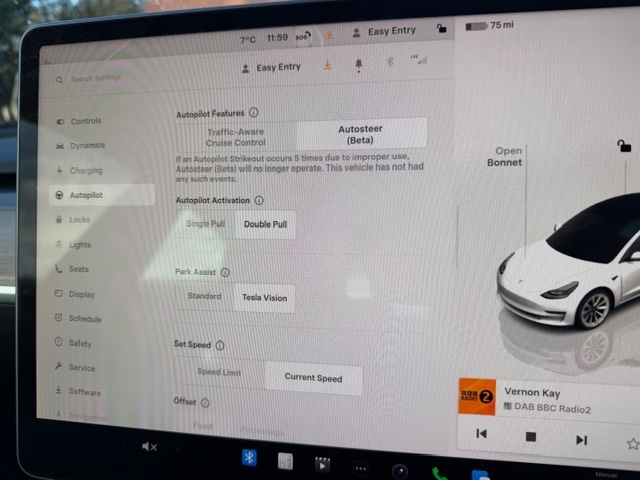Stop BBC Radio2 playback
The image size is (640, 480).
pos(531,437)
